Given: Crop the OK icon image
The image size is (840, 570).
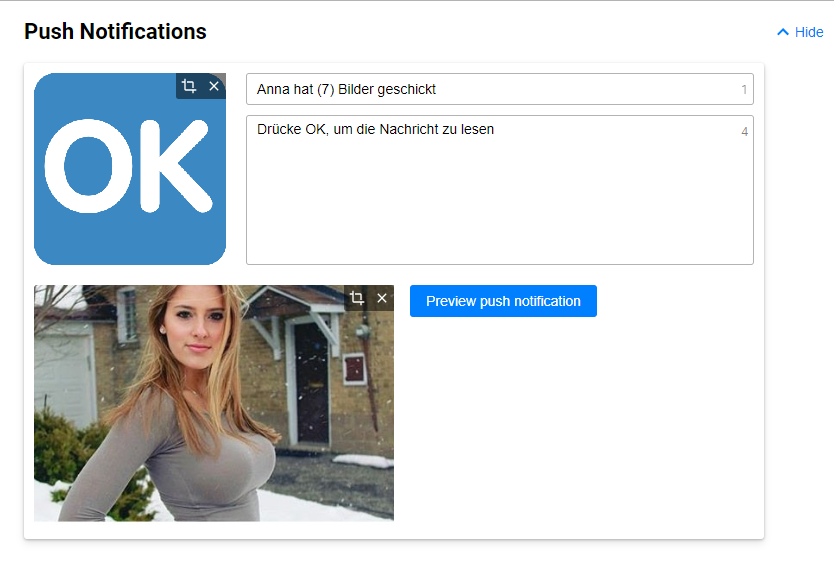Looking at the screenshot, I should tap(189, 86).
